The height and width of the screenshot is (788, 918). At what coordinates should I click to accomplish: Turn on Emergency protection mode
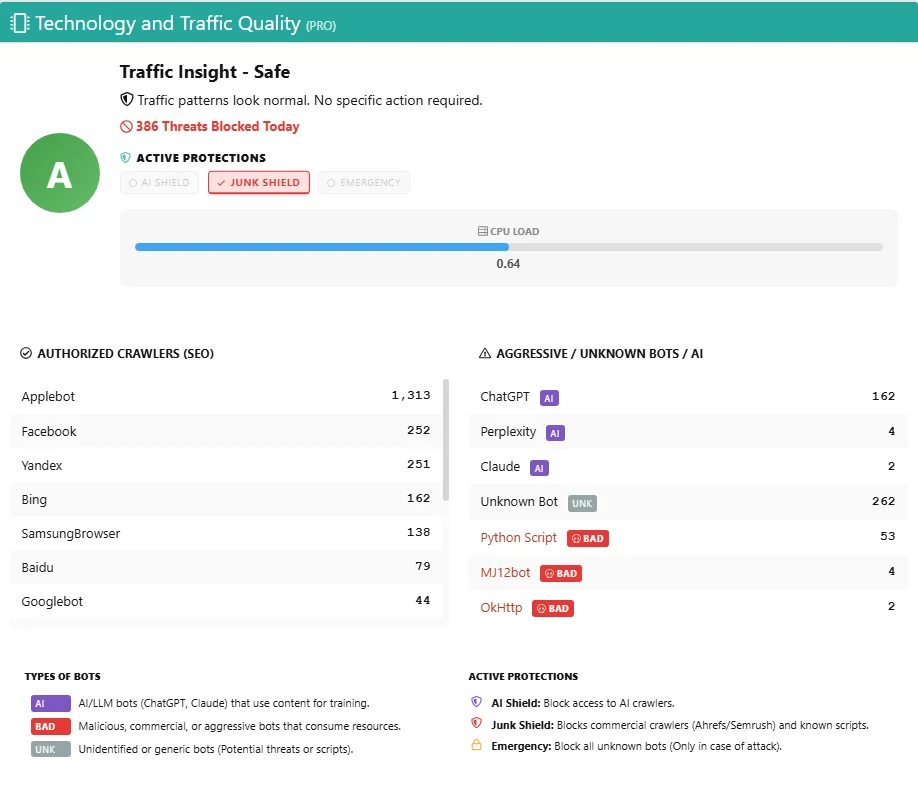tap(364, 183)
